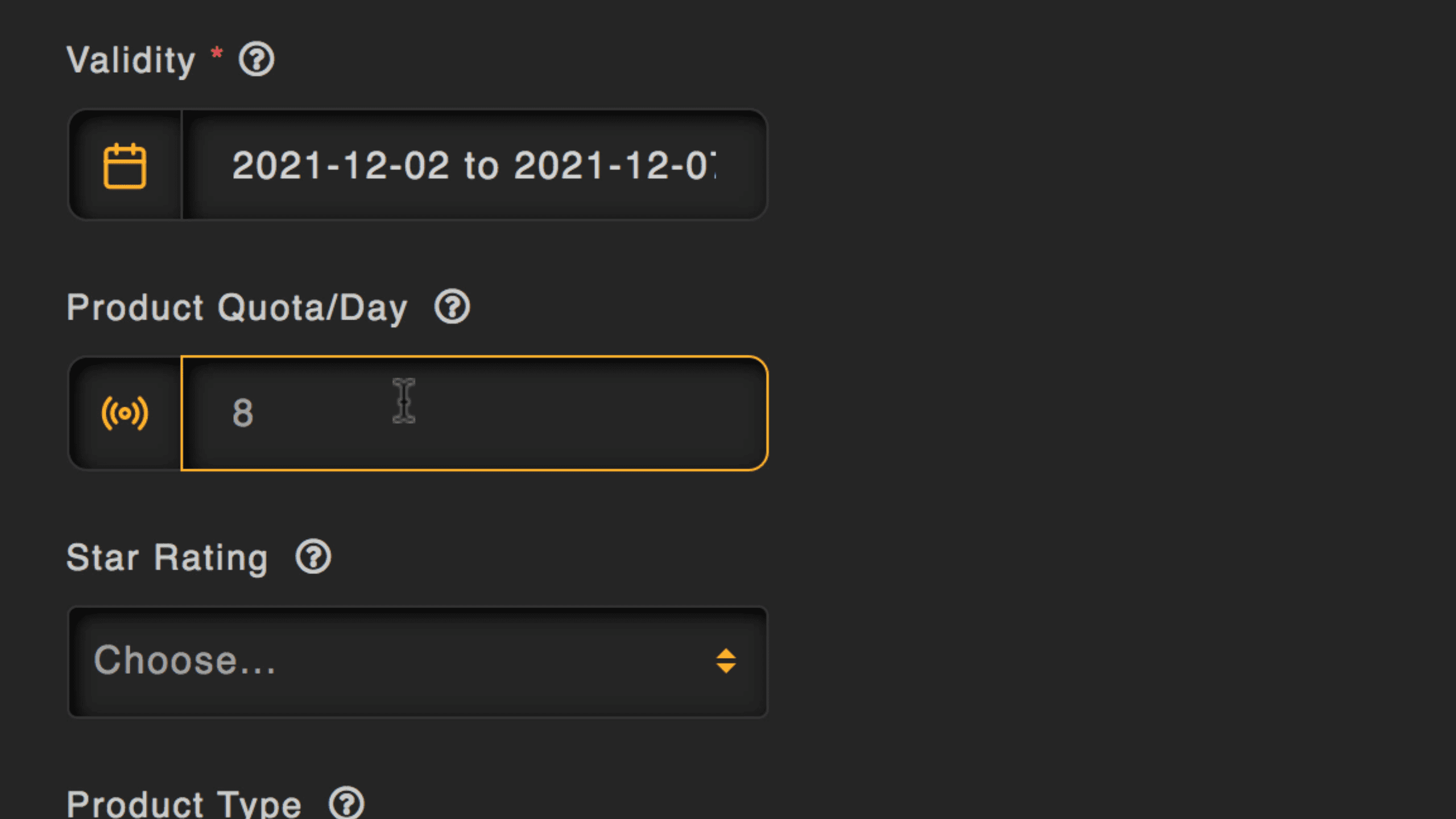Click the help icon beside Product Quota/Day
The image size is (1456, 819).
pos(452,307)
